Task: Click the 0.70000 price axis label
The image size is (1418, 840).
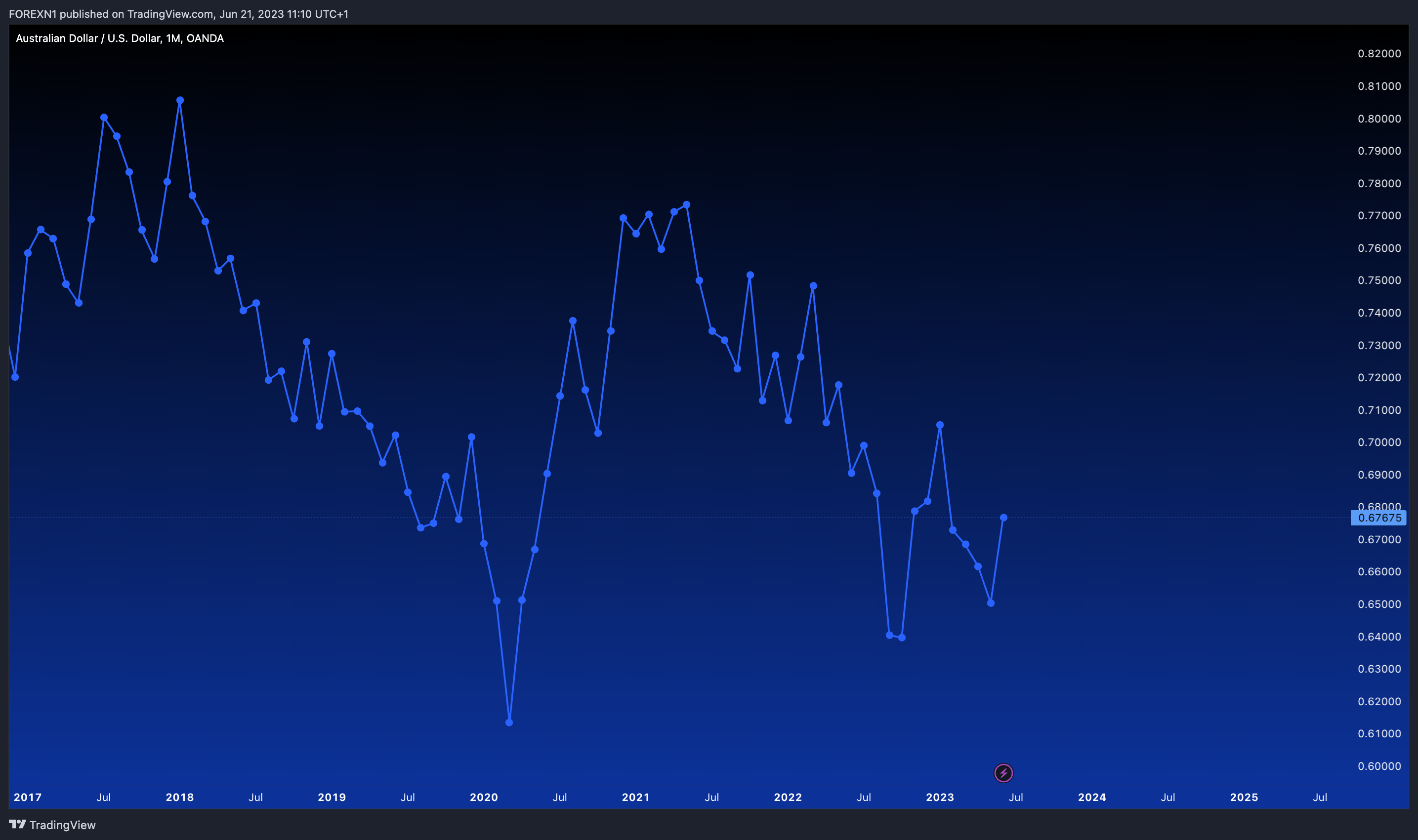Action: 1379,442
